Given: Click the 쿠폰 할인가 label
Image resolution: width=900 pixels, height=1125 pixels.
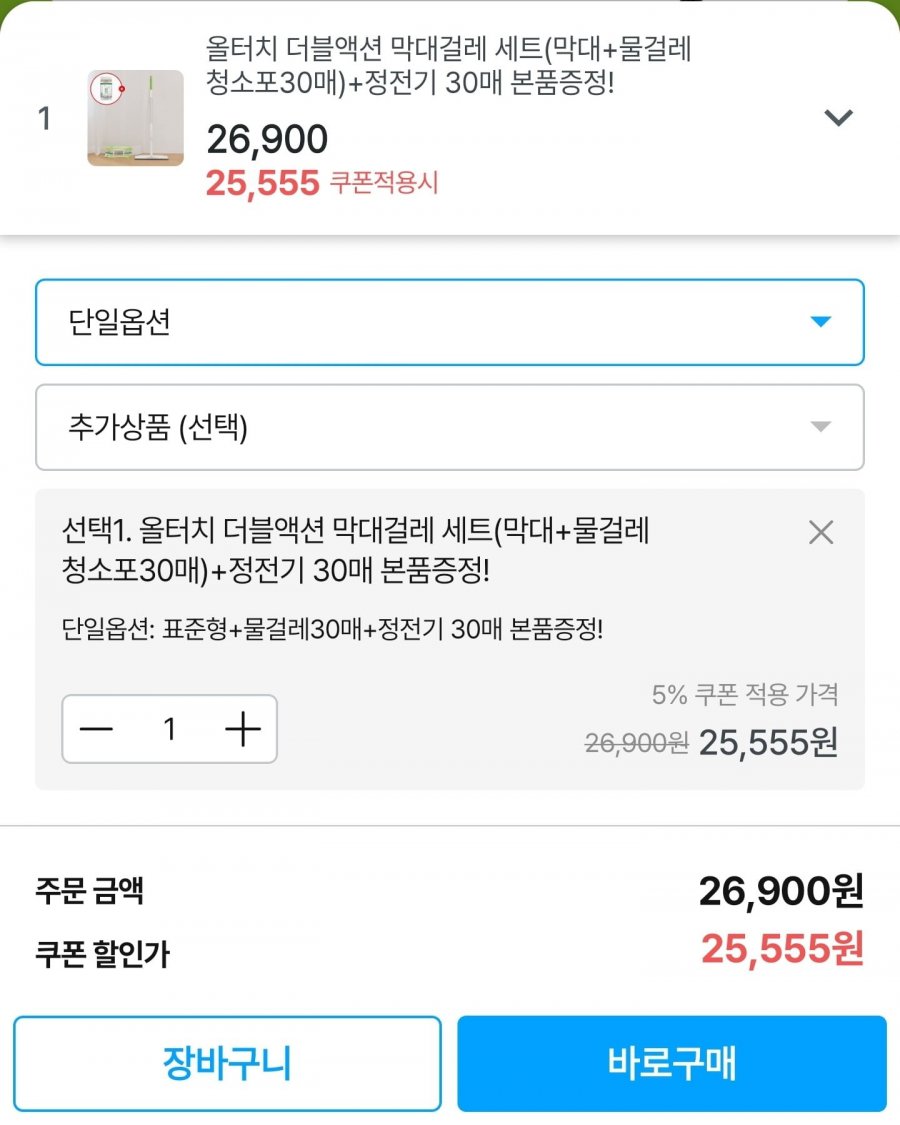Looking at the screenshot, I should point(102,954).
